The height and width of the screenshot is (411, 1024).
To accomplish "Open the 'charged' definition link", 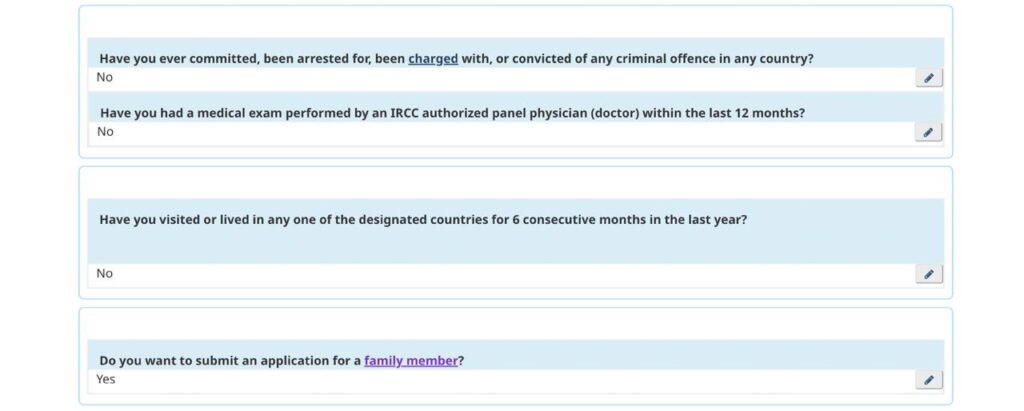I will 433,59.
